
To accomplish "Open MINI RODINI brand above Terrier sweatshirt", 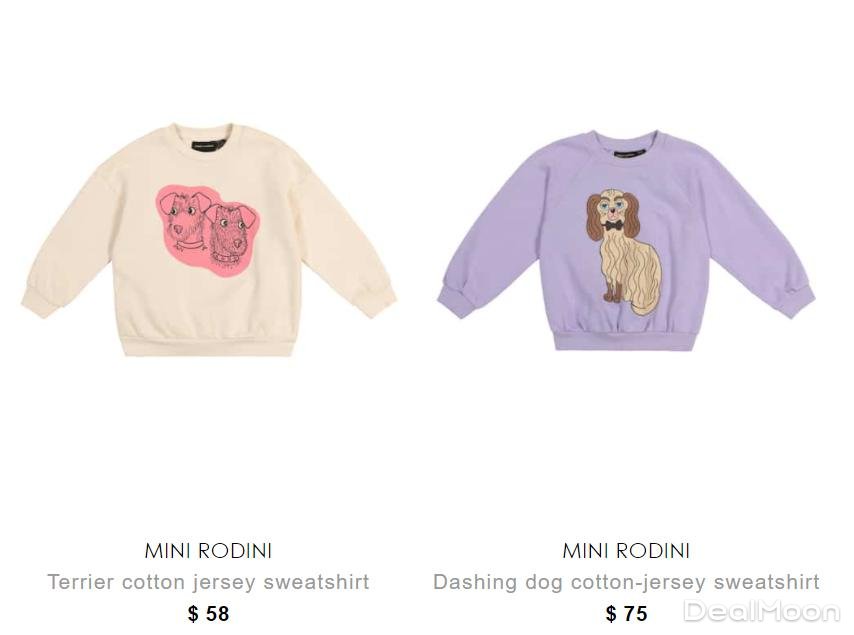I will pos(208,551).
